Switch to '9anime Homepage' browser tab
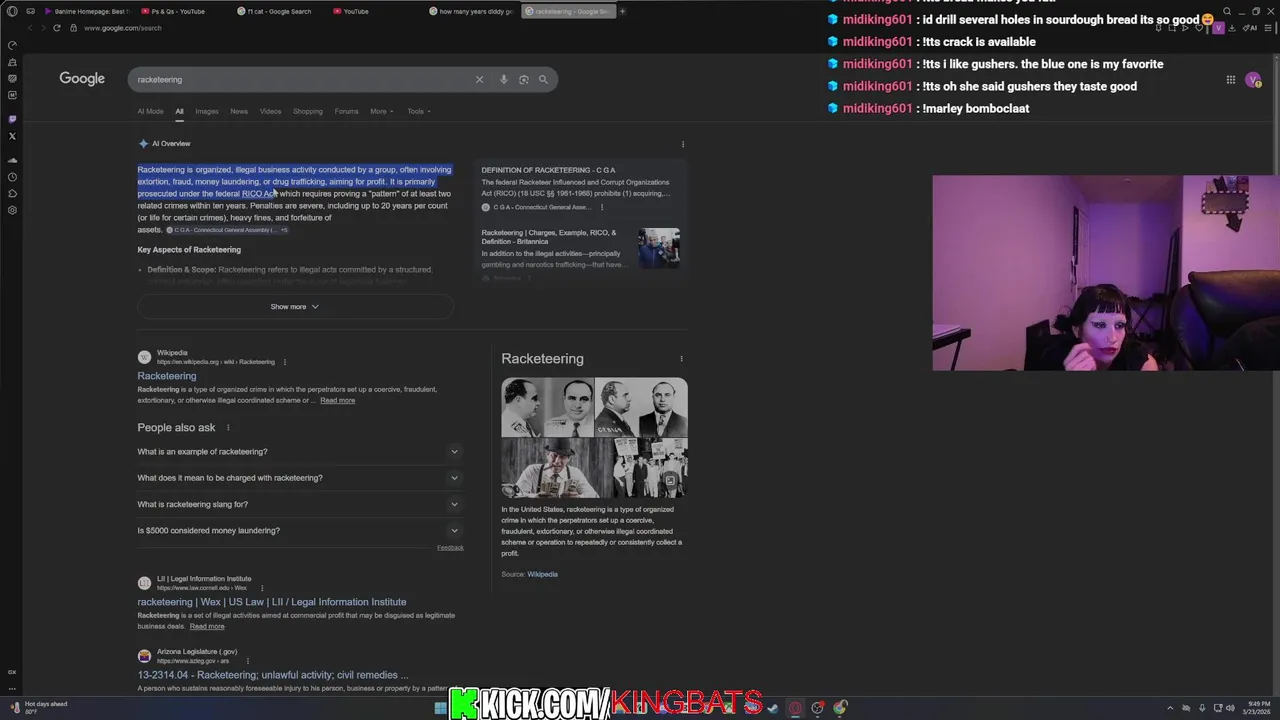 (x=87, y=11)
